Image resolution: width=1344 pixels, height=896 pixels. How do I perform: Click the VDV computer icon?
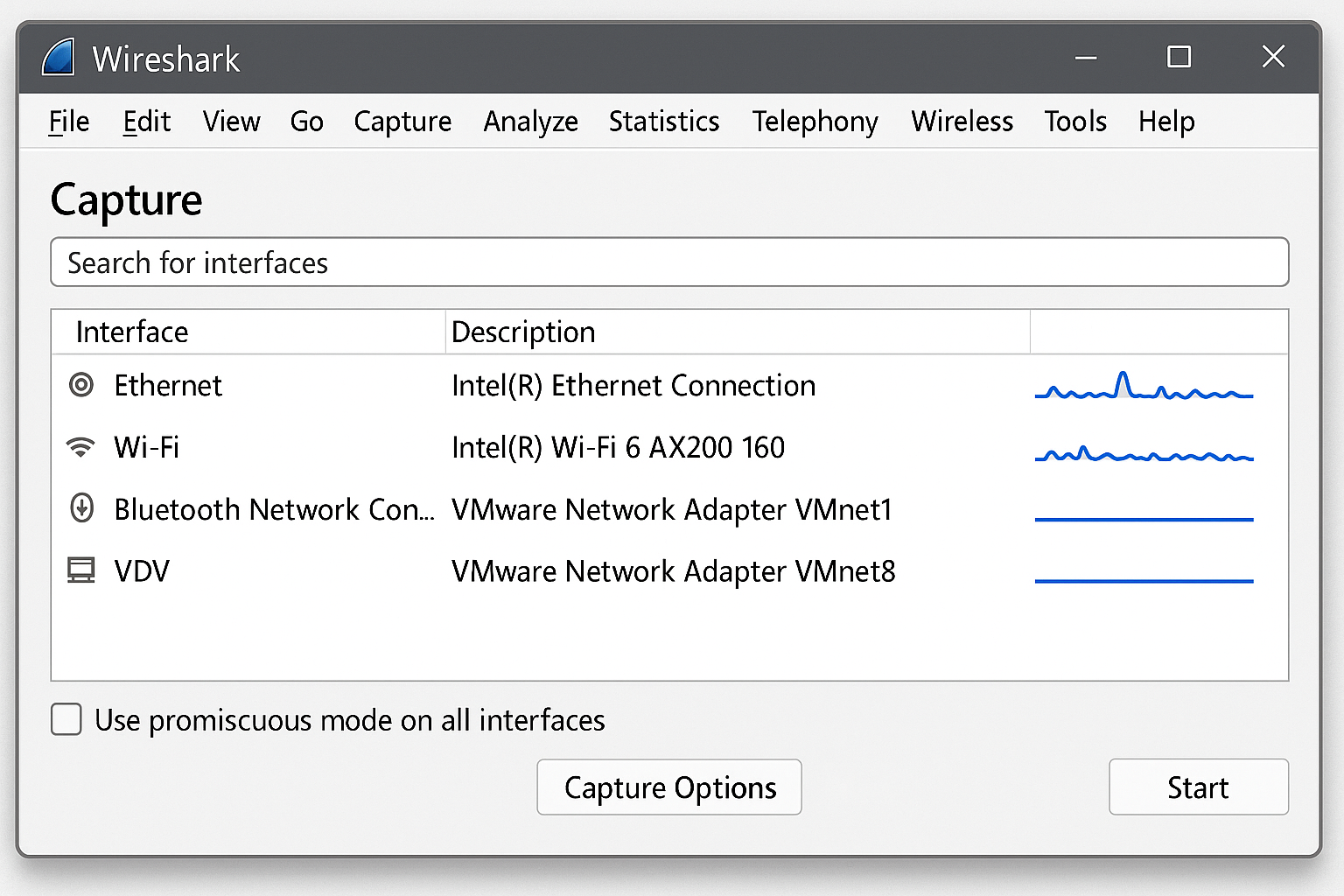click(81, 570)
